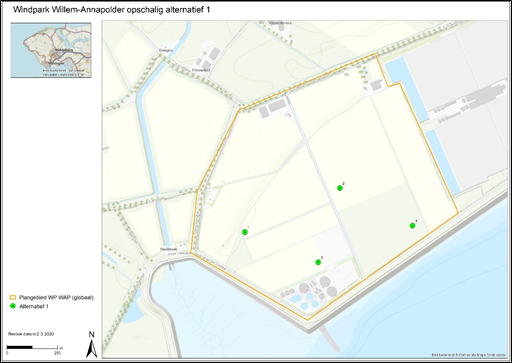
Task: Select wind turbine marker number 2
Action: tap(340, 188)
